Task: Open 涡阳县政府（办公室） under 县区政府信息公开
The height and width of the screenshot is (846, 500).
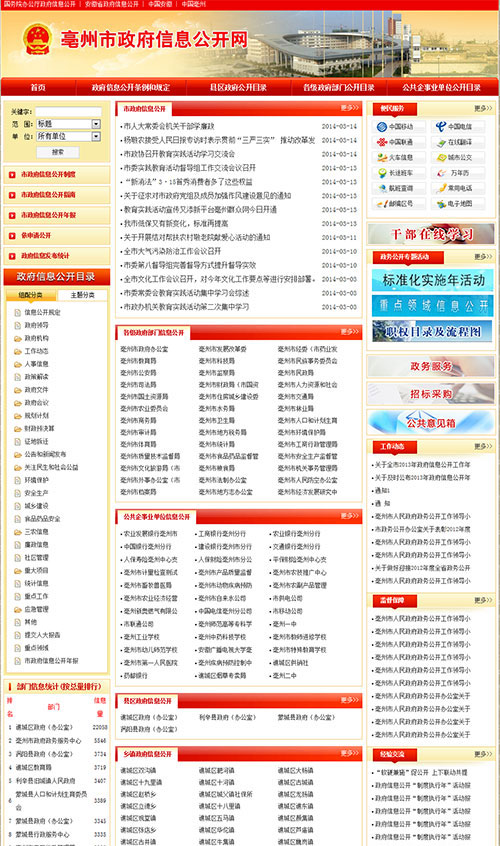Action: pos(149,729)
